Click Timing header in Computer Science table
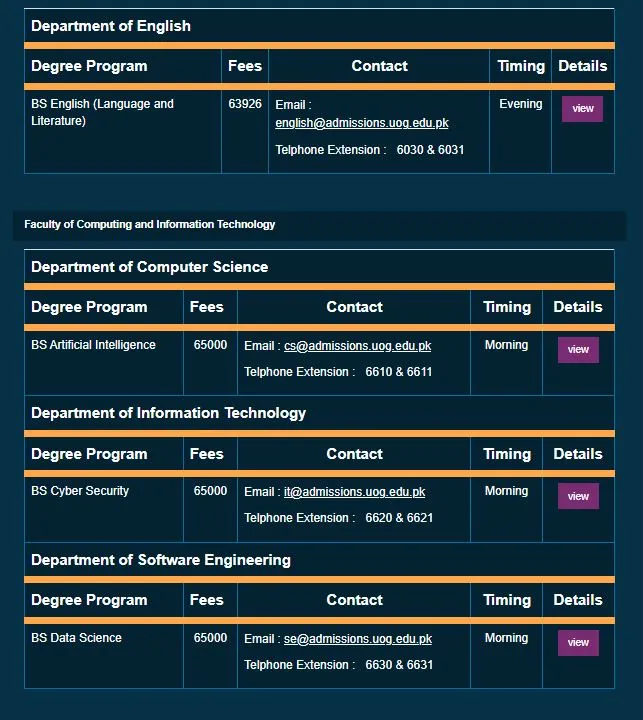 pyautogui.click(x=507, y=307)
